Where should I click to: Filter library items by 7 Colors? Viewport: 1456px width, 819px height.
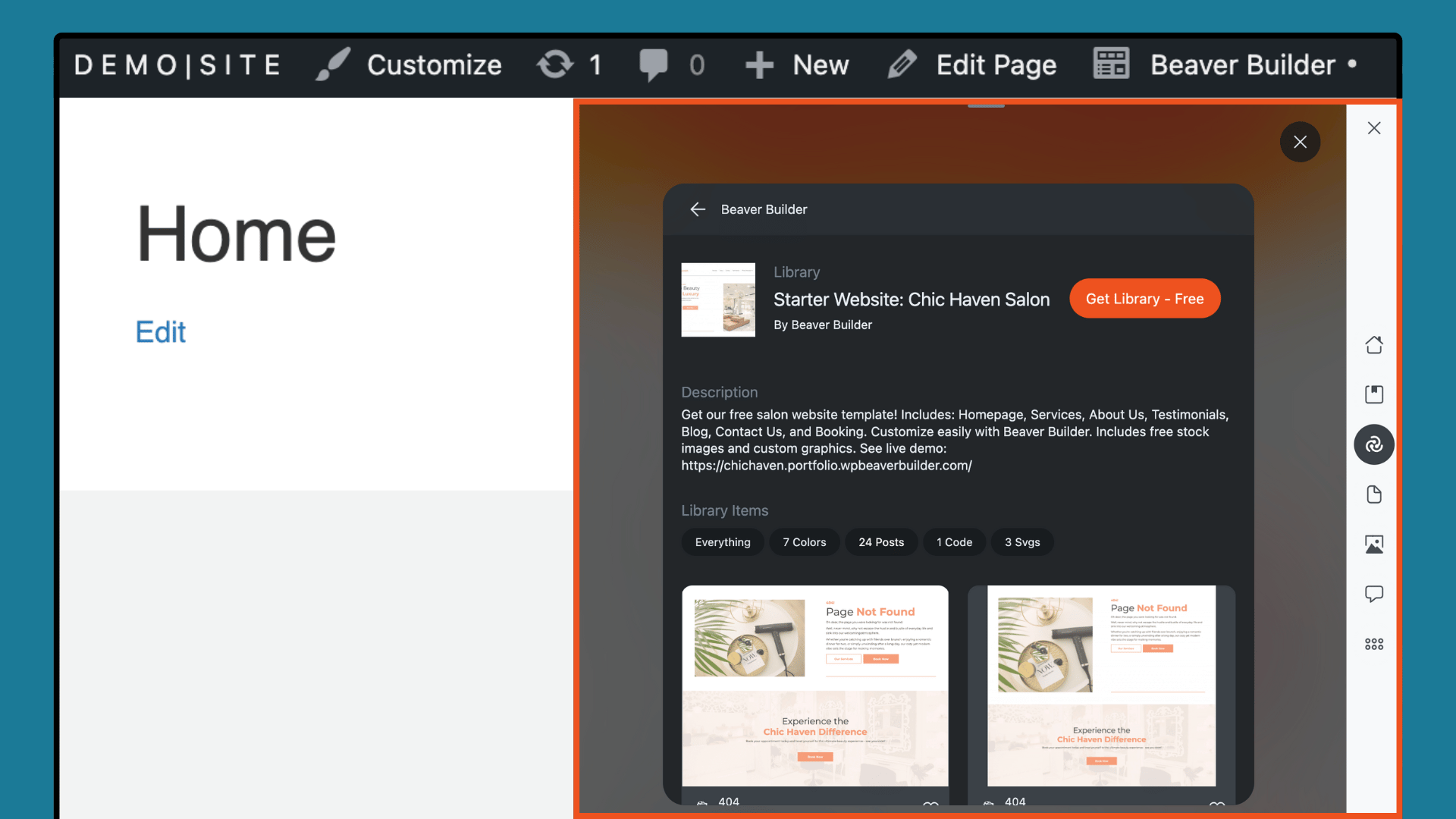[x=804, y=542]
